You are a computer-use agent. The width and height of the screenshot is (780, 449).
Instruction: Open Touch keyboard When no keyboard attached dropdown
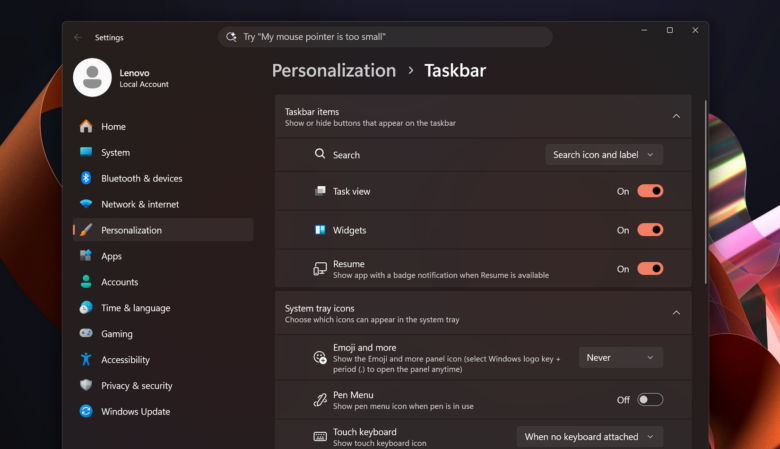589,437
